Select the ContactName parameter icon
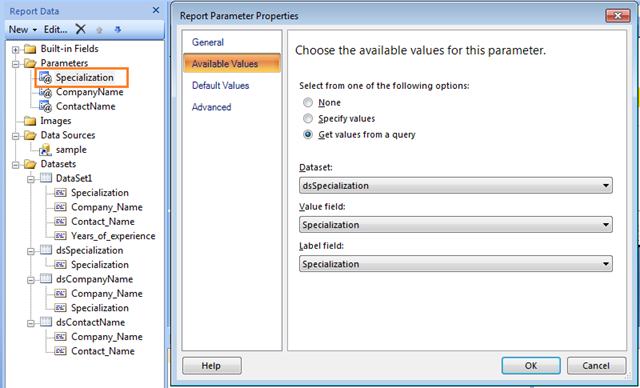Viewport: 640px width, 388px height. coord(45,107)
